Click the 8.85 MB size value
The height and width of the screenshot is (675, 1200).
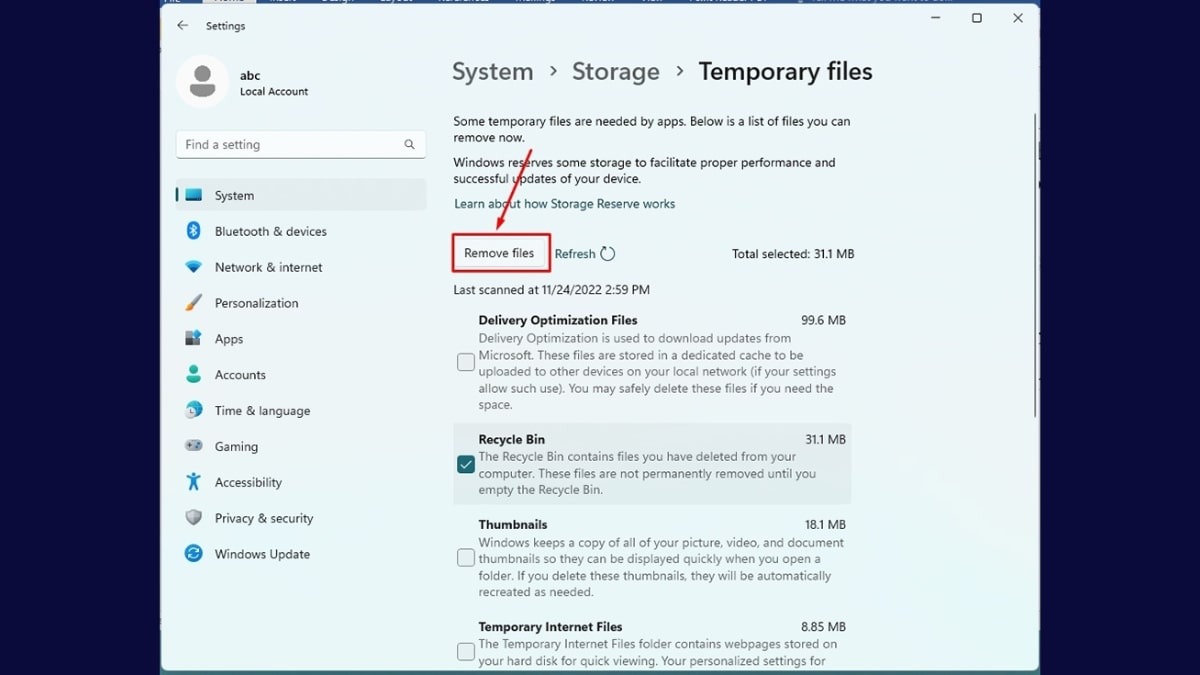[824, 627]
